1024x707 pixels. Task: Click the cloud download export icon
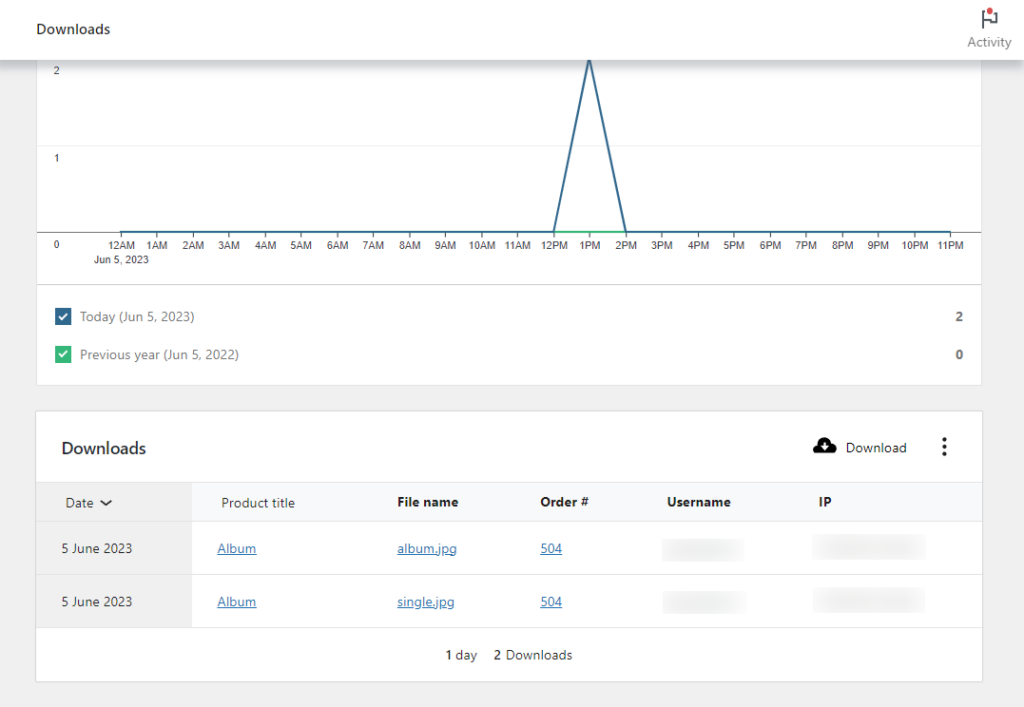pyautogui.click(x=824, y=447)
